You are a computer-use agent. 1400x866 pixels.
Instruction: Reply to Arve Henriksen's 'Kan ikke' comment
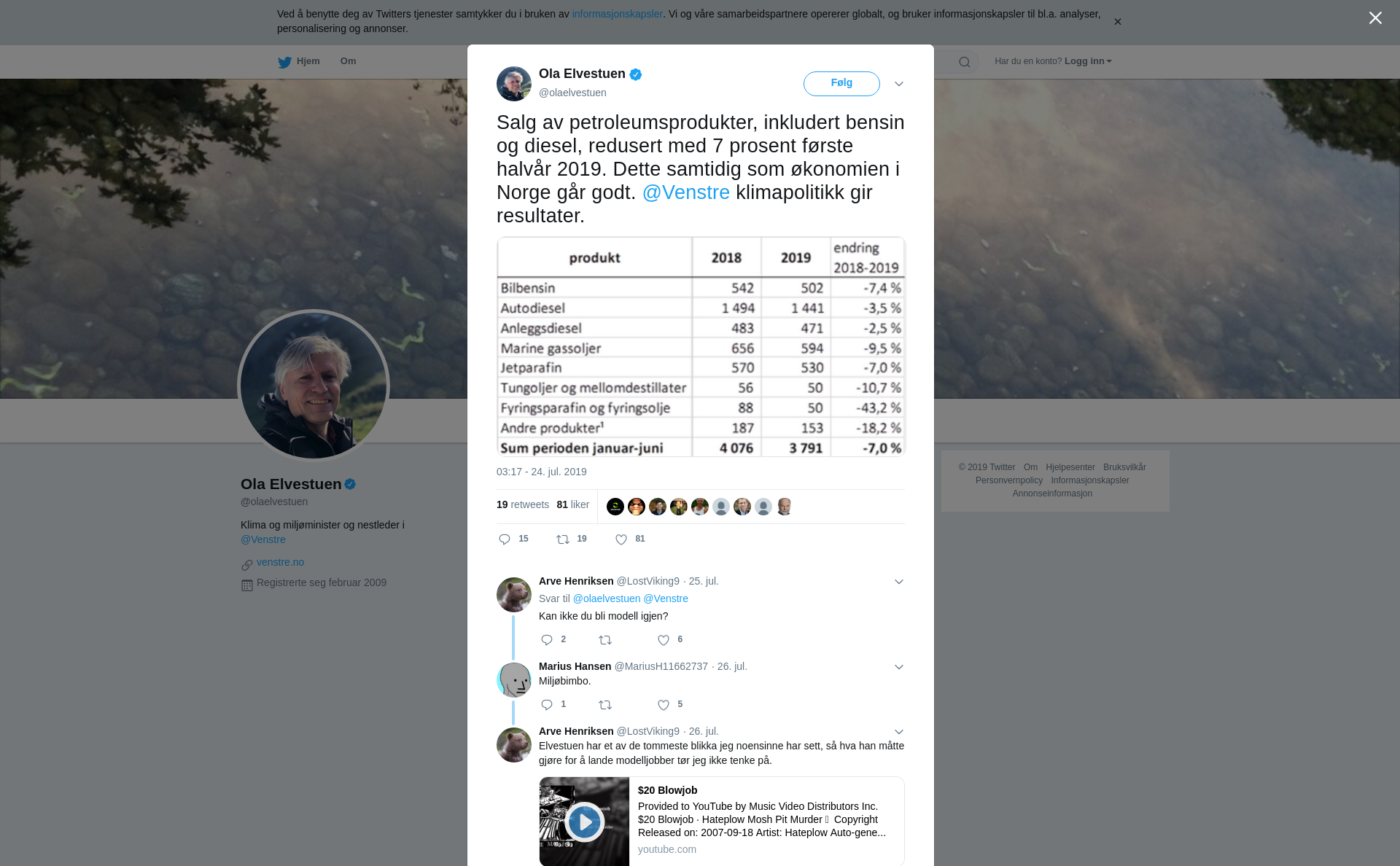(x=547, y=640)
